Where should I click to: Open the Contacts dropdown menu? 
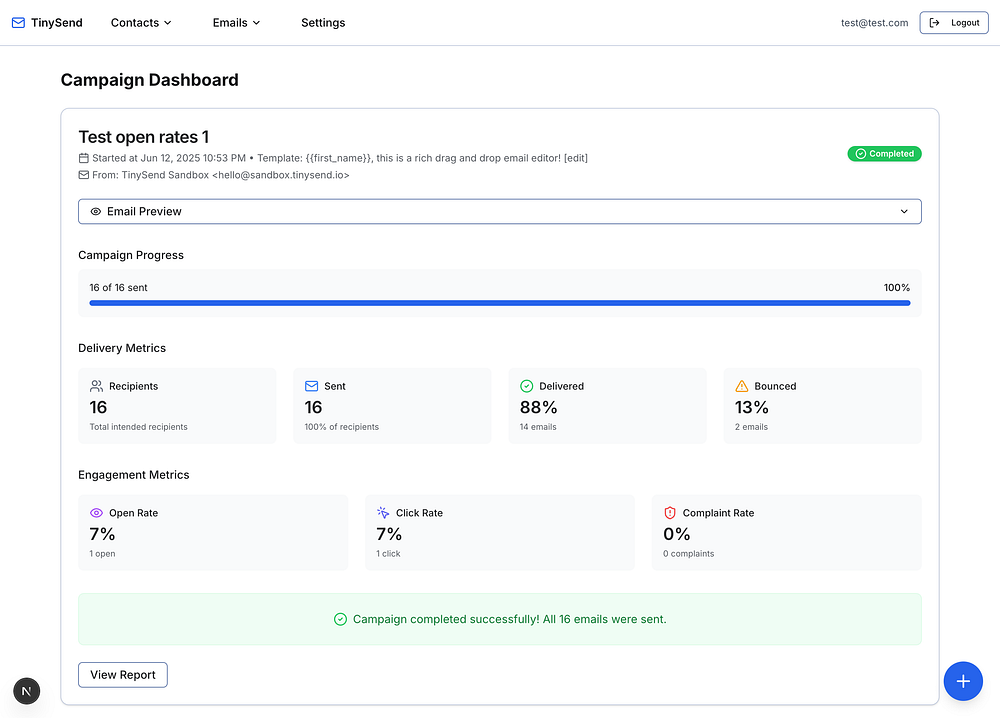tap(141, 23)
